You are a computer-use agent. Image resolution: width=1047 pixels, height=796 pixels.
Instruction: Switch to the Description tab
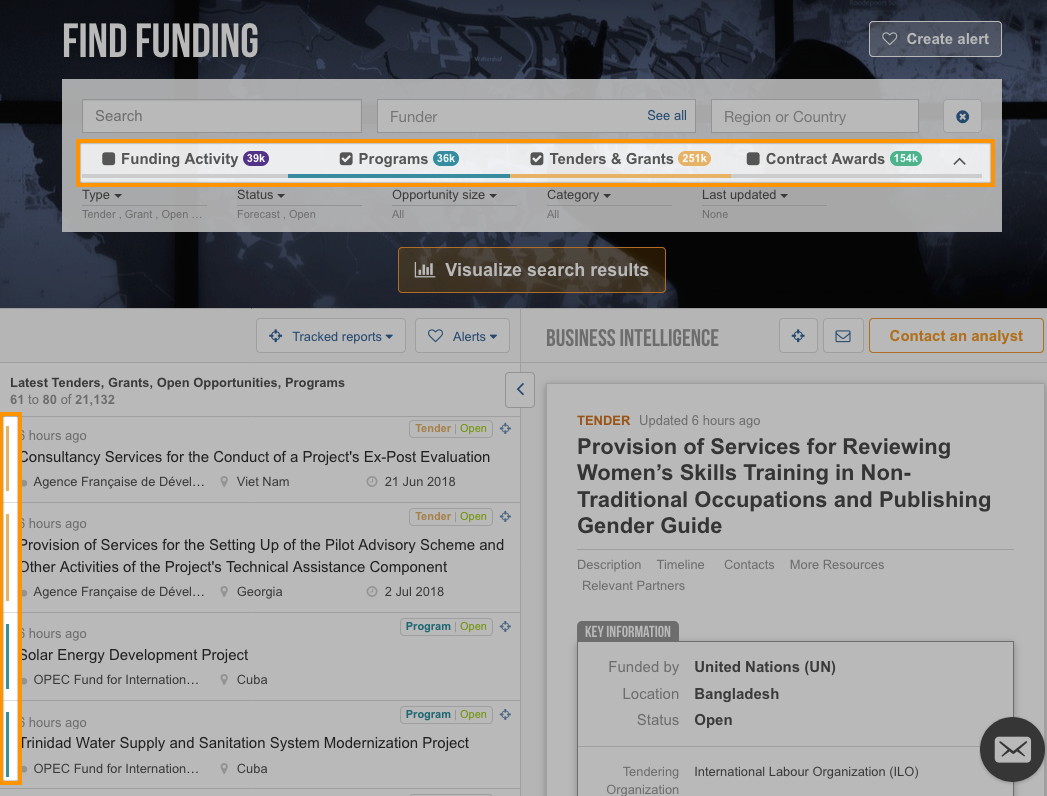coord(609,565)
